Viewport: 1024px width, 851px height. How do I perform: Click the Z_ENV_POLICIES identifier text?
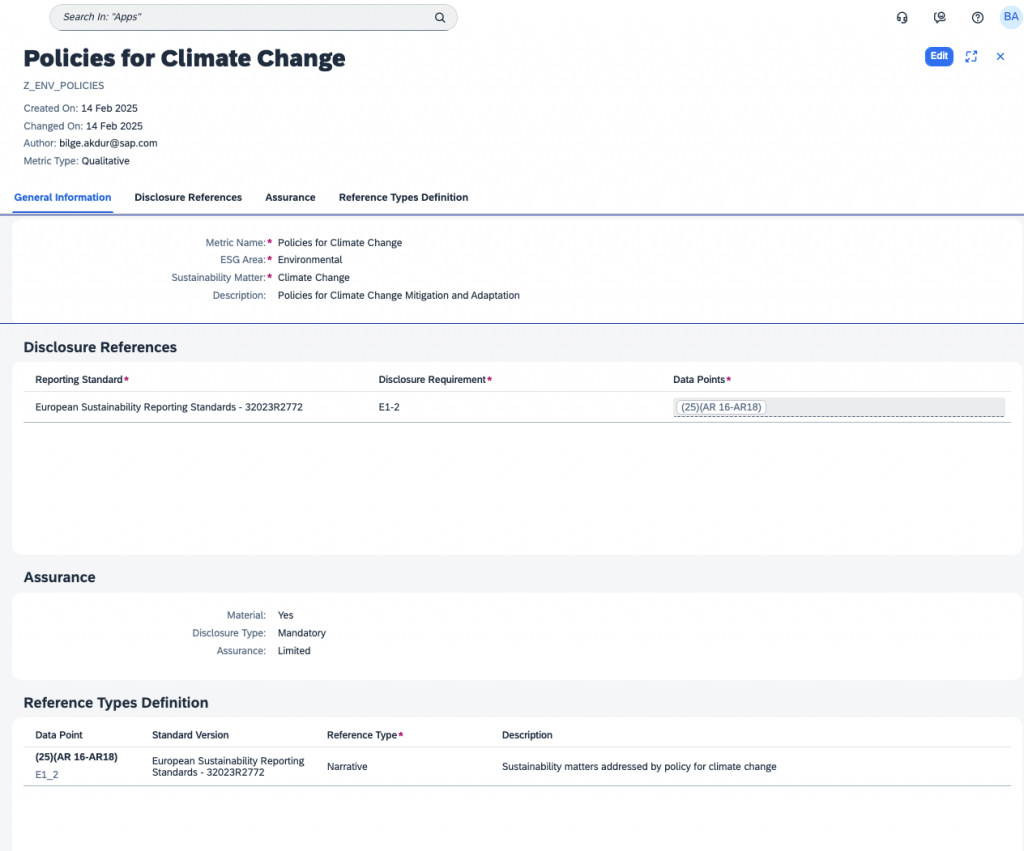[x=63, y=86]
